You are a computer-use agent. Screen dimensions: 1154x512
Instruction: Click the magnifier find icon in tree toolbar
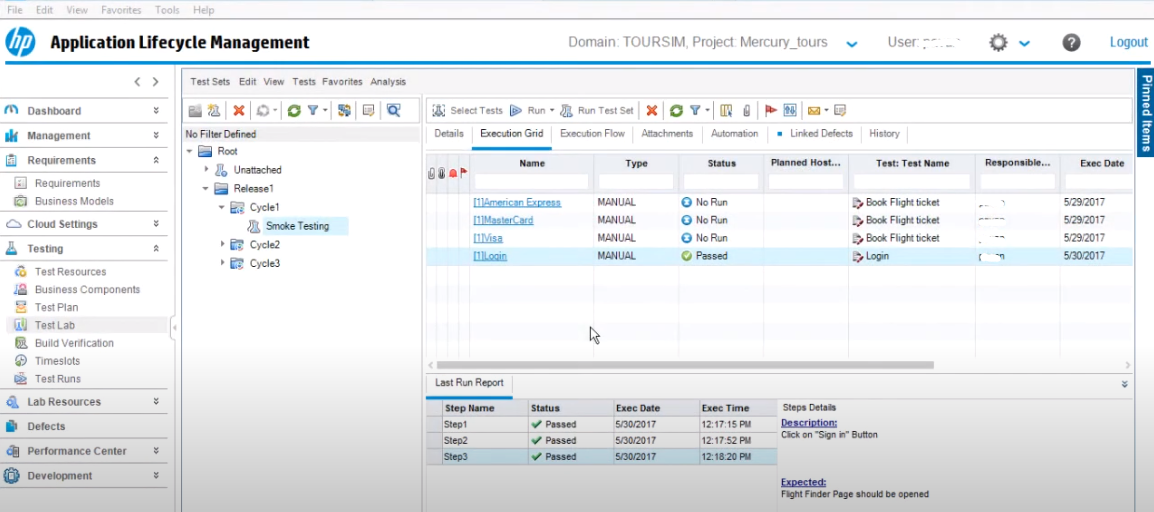pos(394,111)
